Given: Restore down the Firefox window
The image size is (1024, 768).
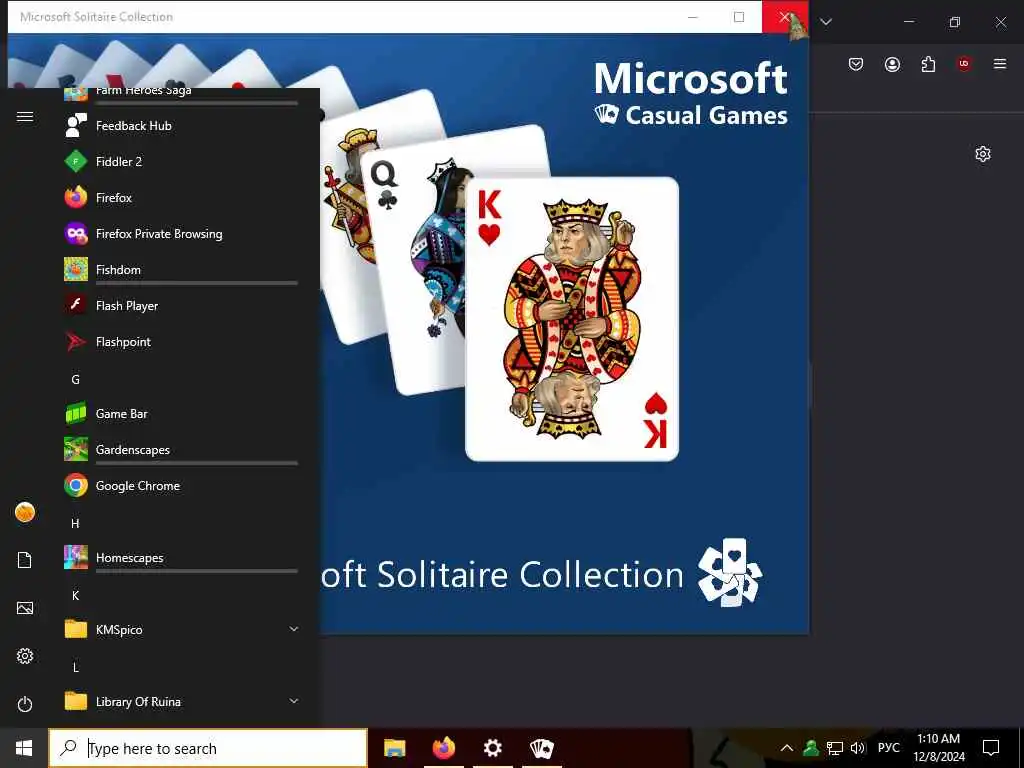Looking at the screenshot, I should 955,22.
